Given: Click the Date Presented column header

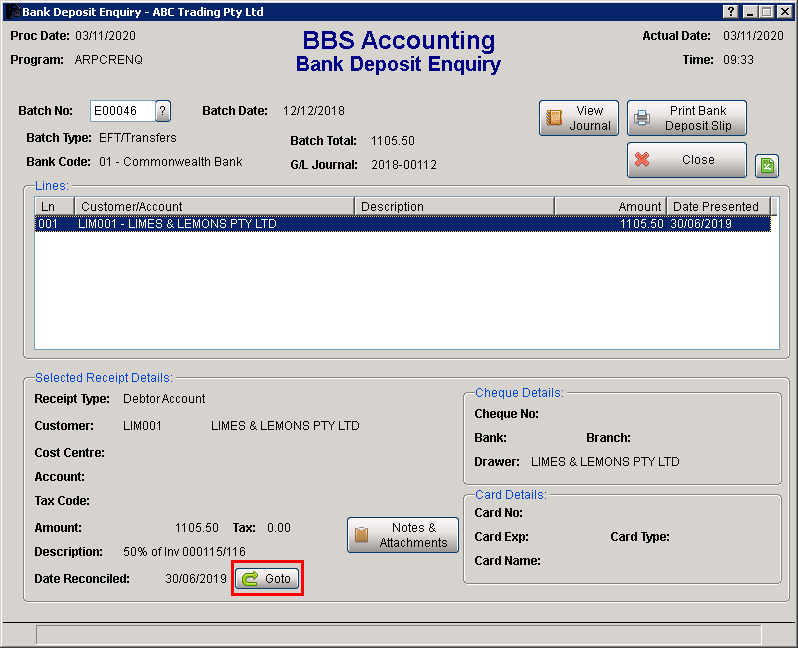Looking at the screenshot, I should coord(719,206).
